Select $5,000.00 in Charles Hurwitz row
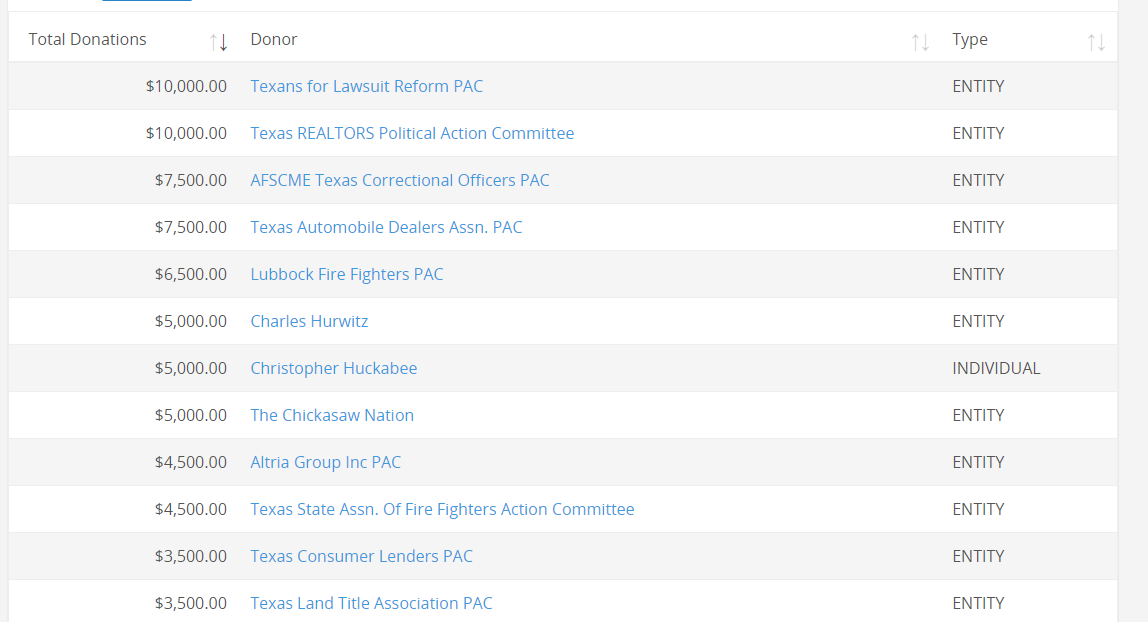Viewport: 1148px width, 622px height. click(x=190, y=321)
